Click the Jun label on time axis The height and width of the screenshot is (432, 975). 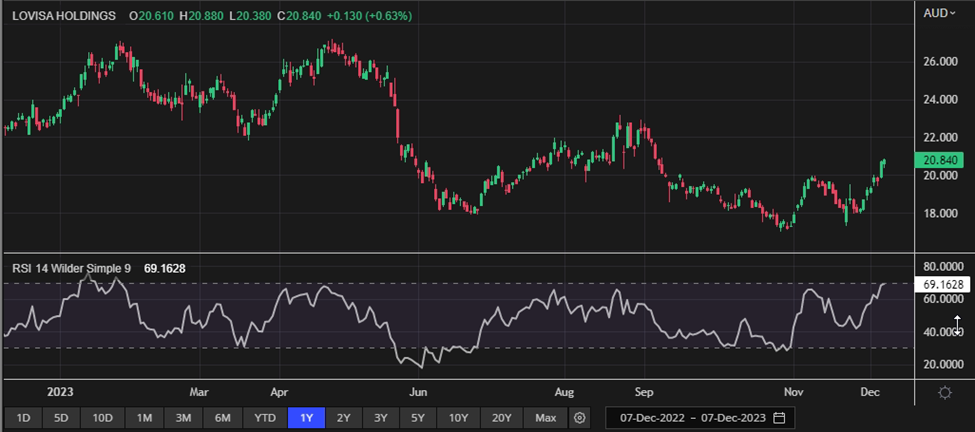pos(419,393)
